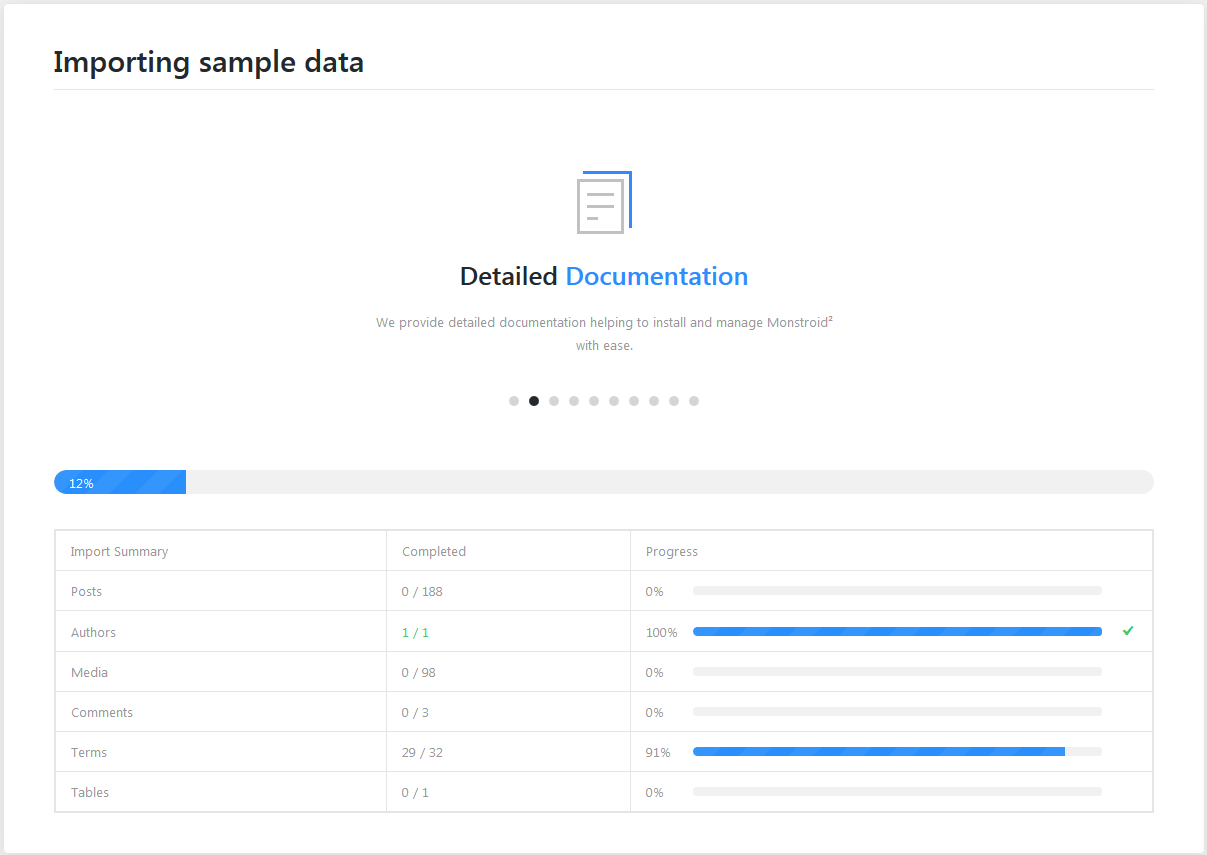Click the "Completed" column header

click(434, 552)
